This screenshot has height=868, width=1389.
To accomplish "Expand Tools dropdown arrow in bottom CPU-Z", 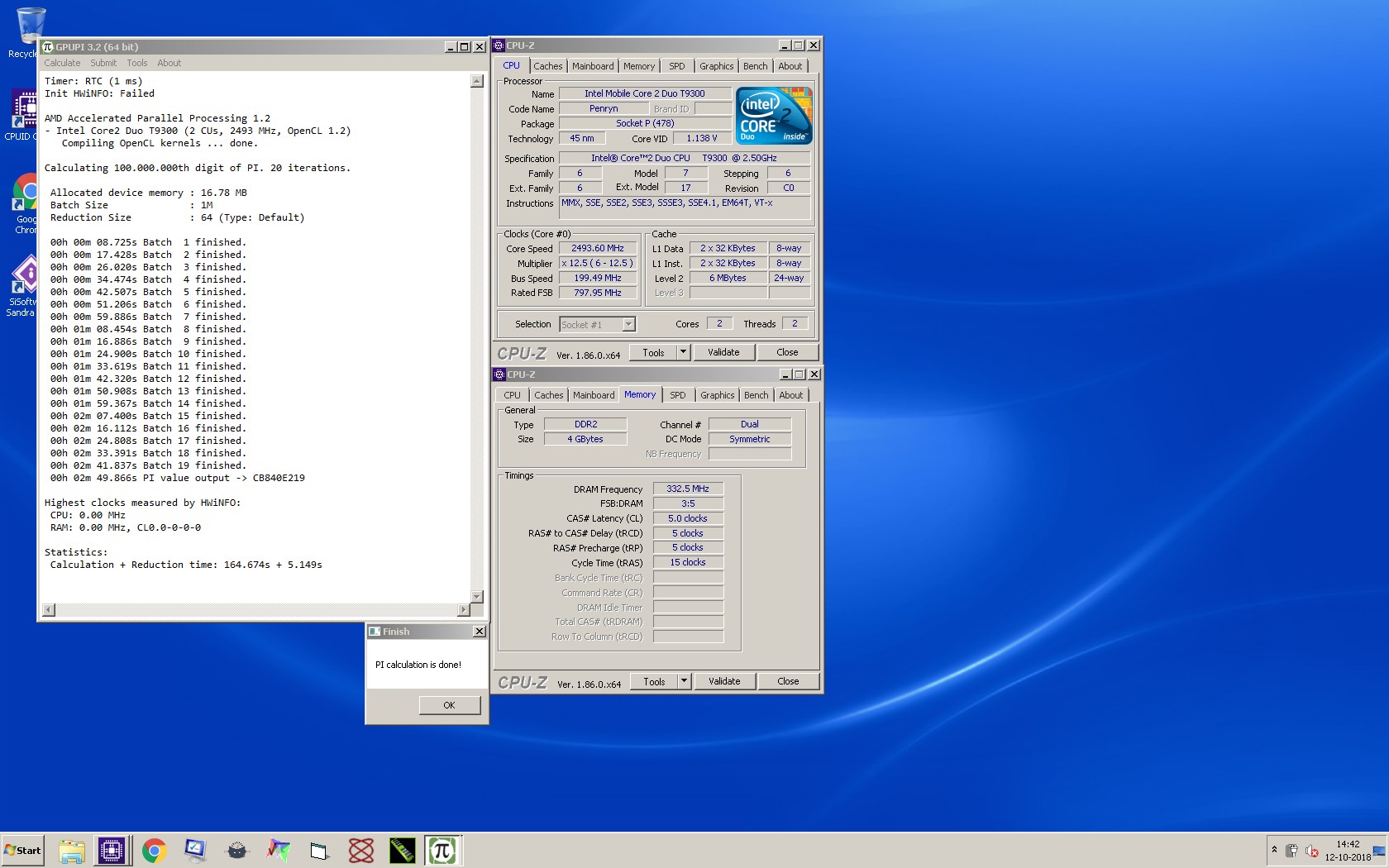I will [x=684, y=682].
